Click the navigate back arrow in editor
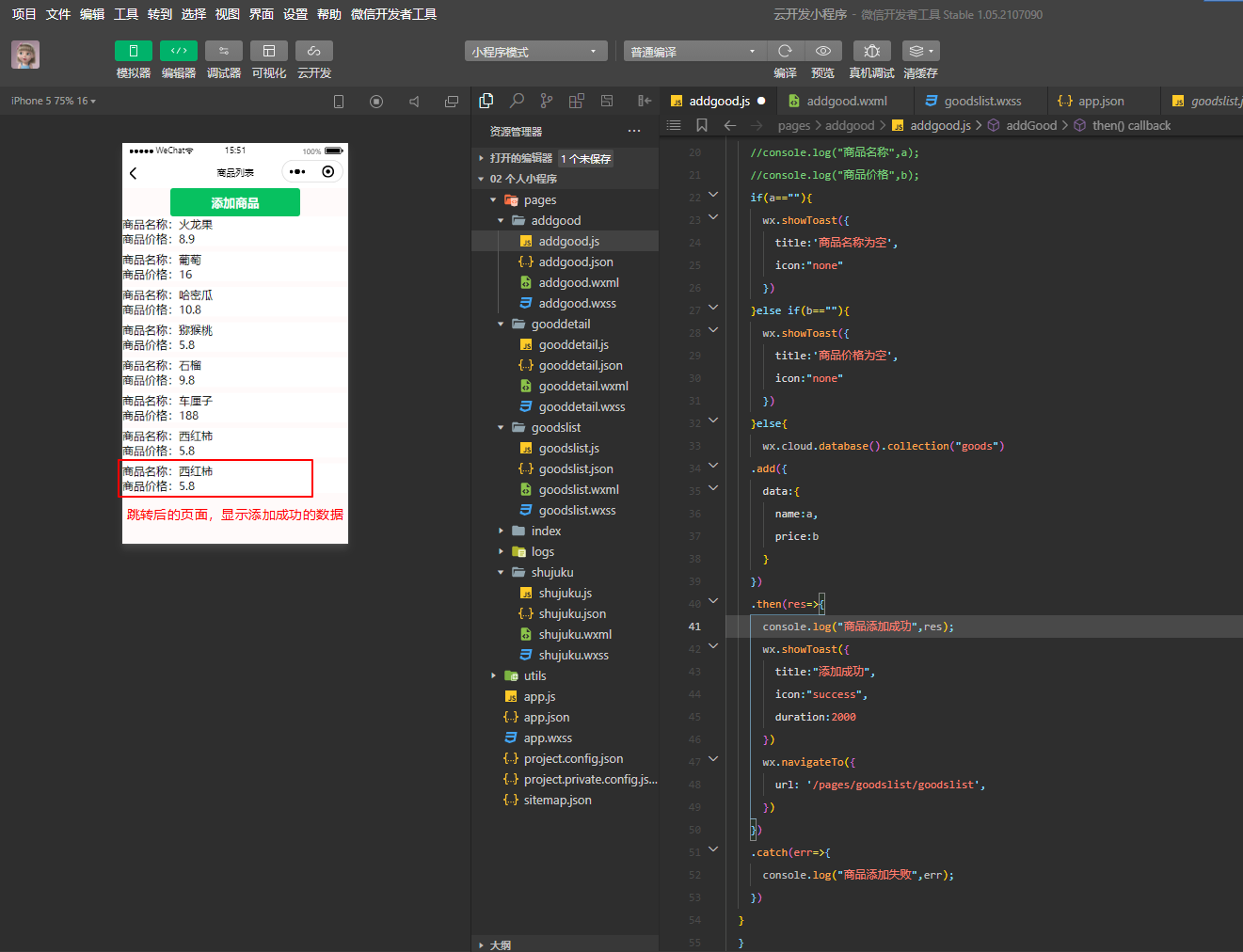Image resolution: width=1243 pixels, height=952 pixels. 730,125
